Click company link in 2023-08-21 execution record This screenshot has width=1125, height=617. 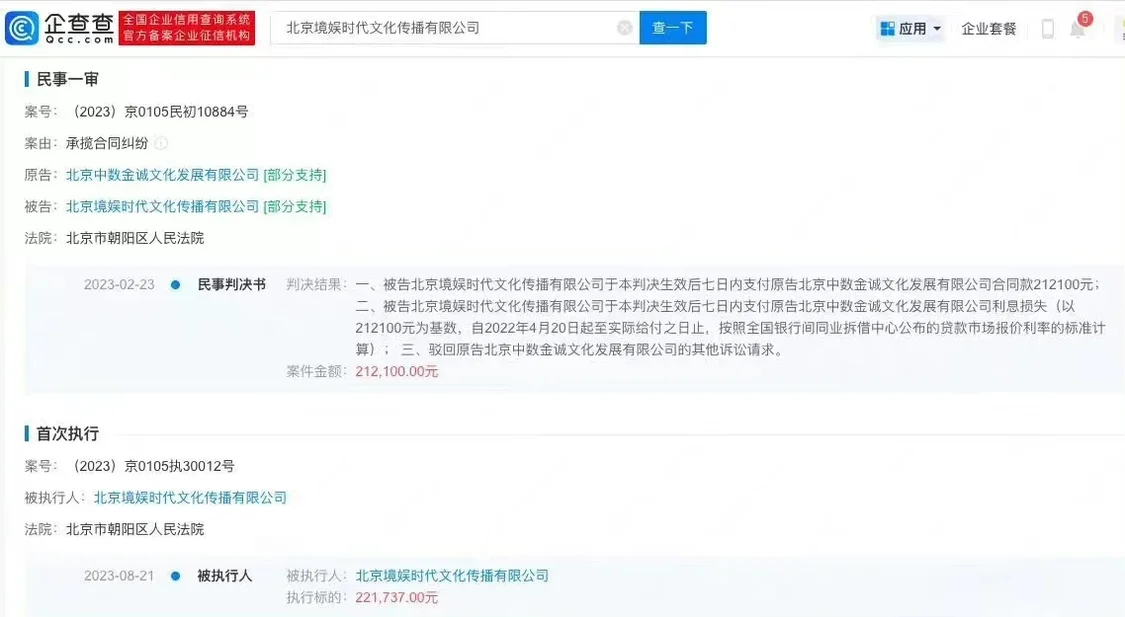[452, 575]
